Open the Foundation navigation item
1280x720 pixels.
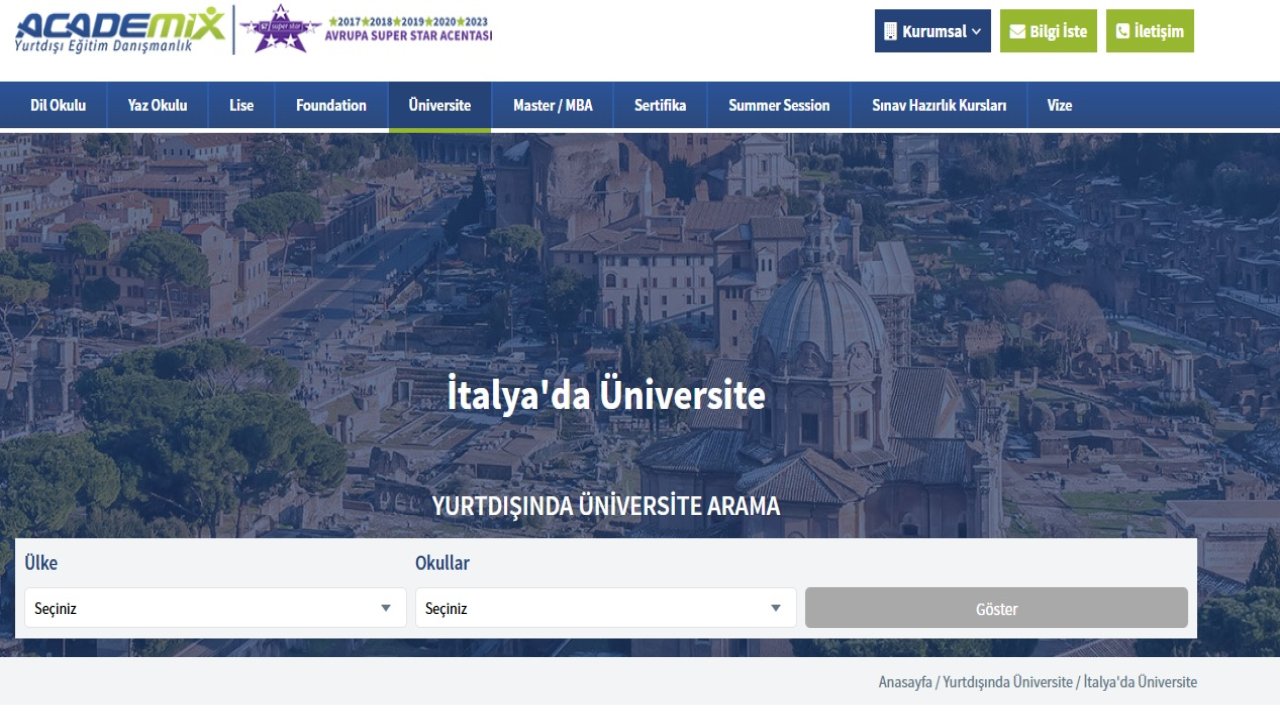330,105
